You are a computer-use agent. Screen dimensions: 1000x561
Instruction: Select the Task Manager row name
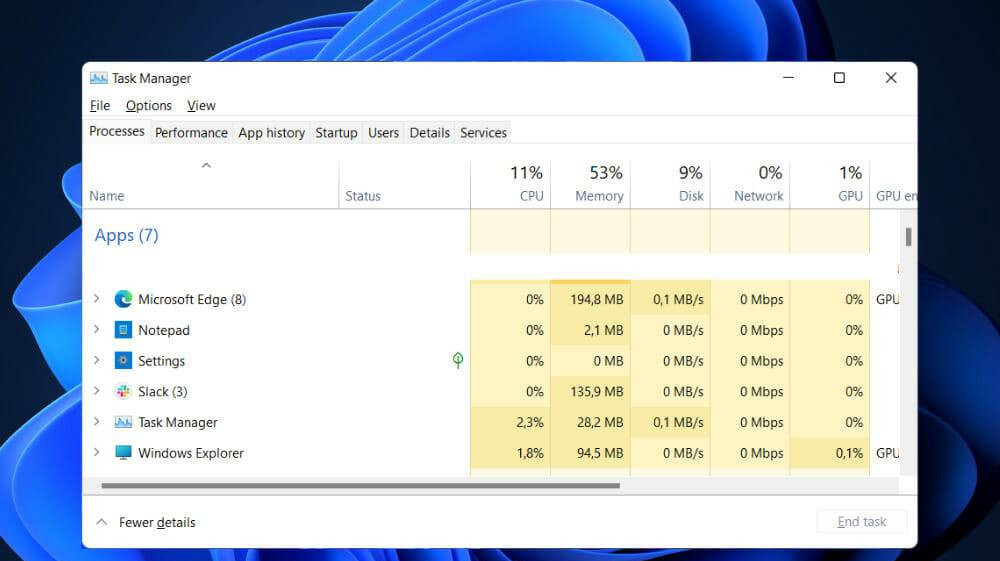coord(178,422)
